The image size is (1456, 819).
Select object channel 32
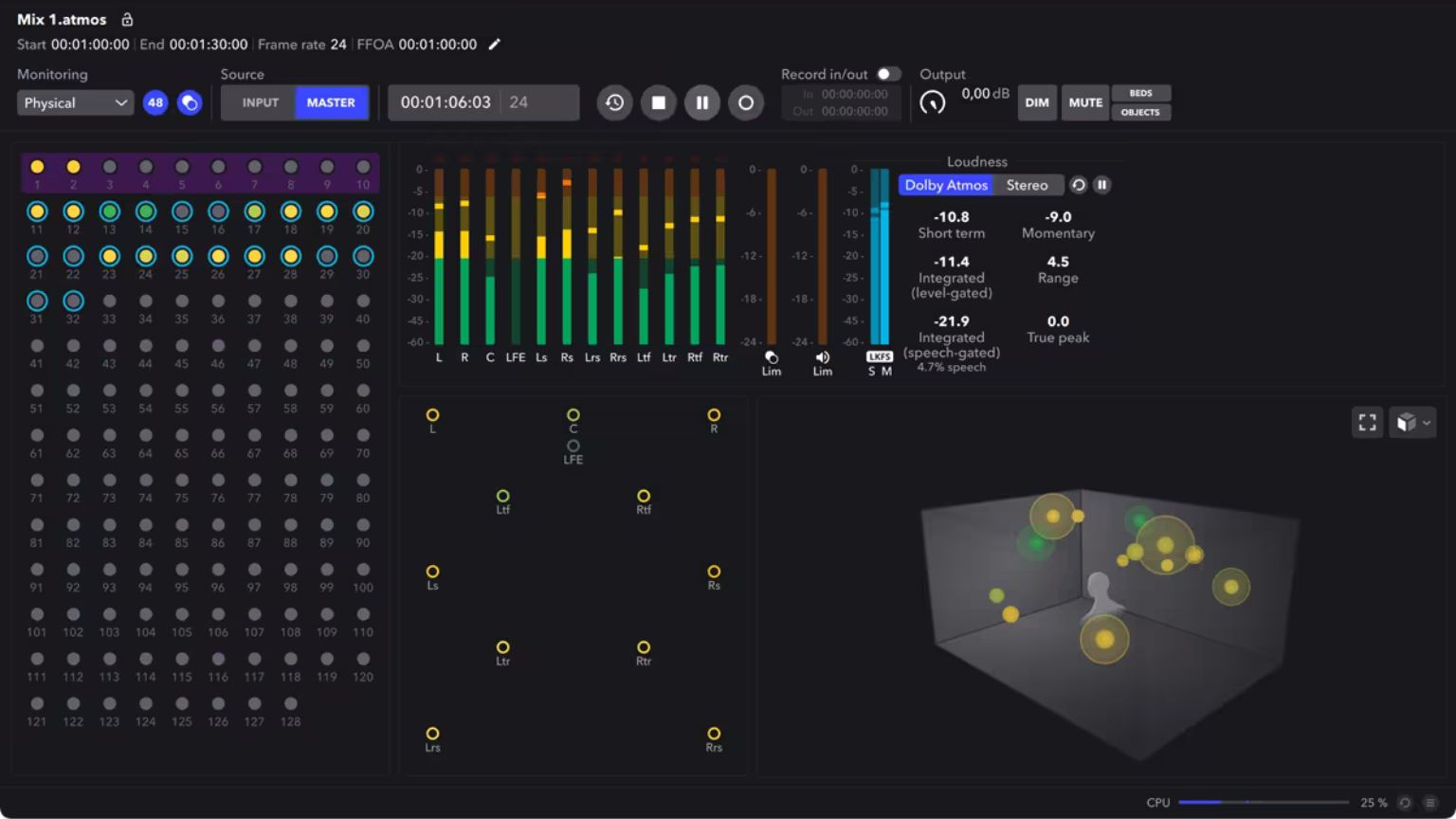pos(73,300)
